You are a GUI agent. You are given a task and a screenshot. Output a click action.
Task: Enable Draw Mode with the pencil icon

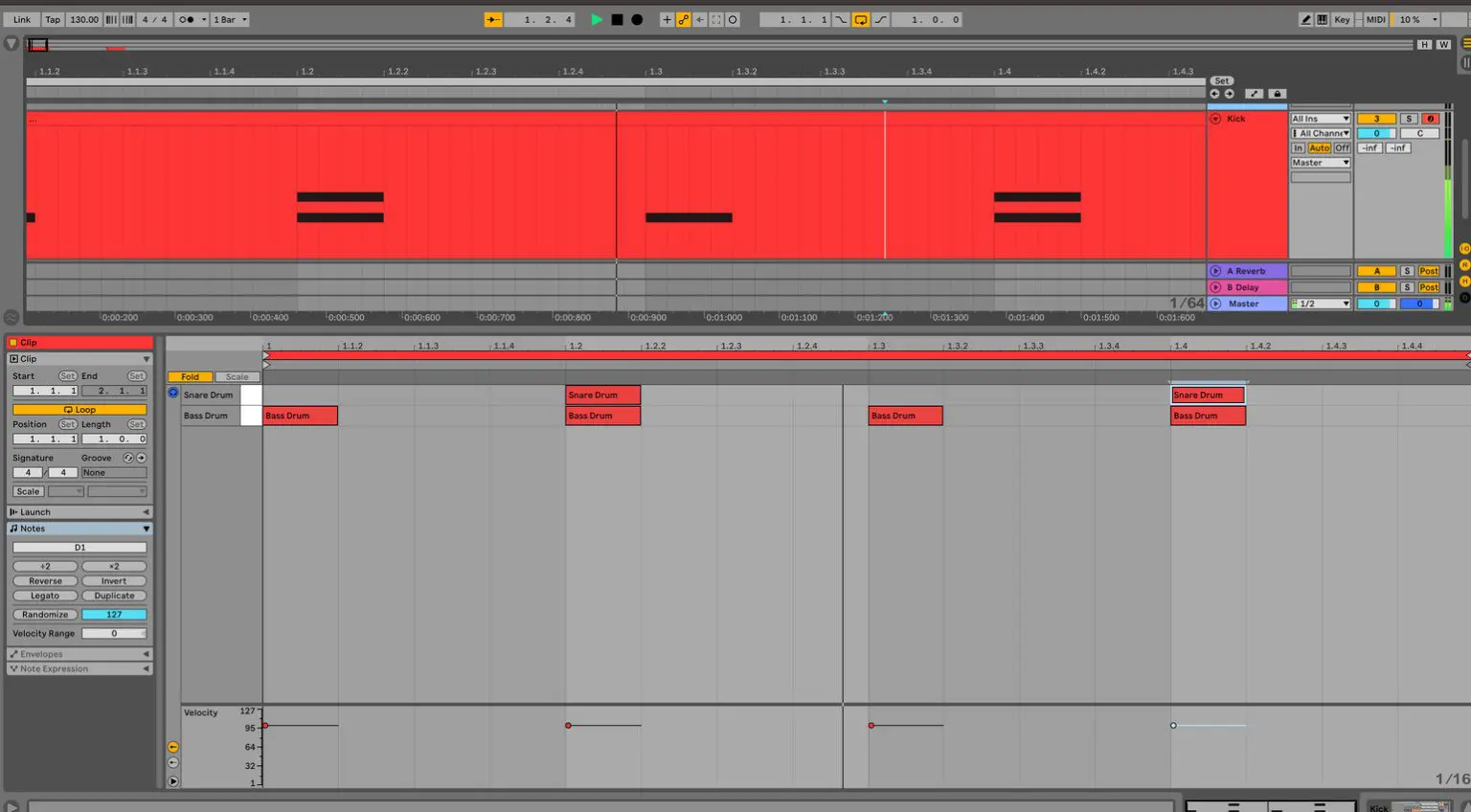1305,19
